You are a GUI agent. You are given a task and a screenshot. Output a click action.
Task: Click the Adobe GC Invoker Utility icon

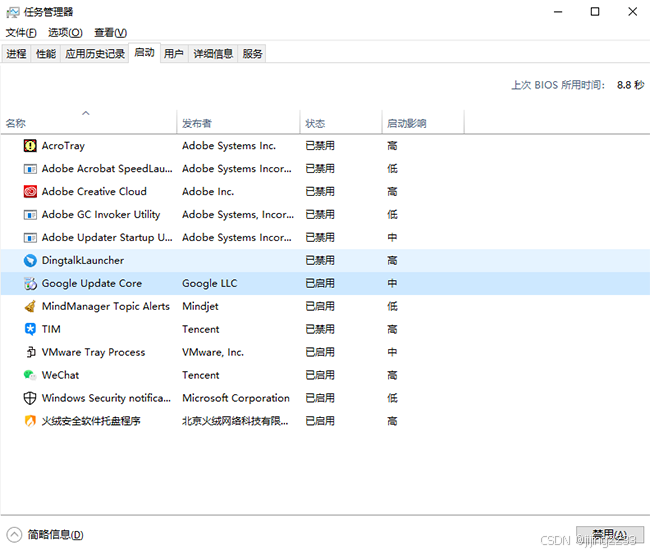click(30, 215)
